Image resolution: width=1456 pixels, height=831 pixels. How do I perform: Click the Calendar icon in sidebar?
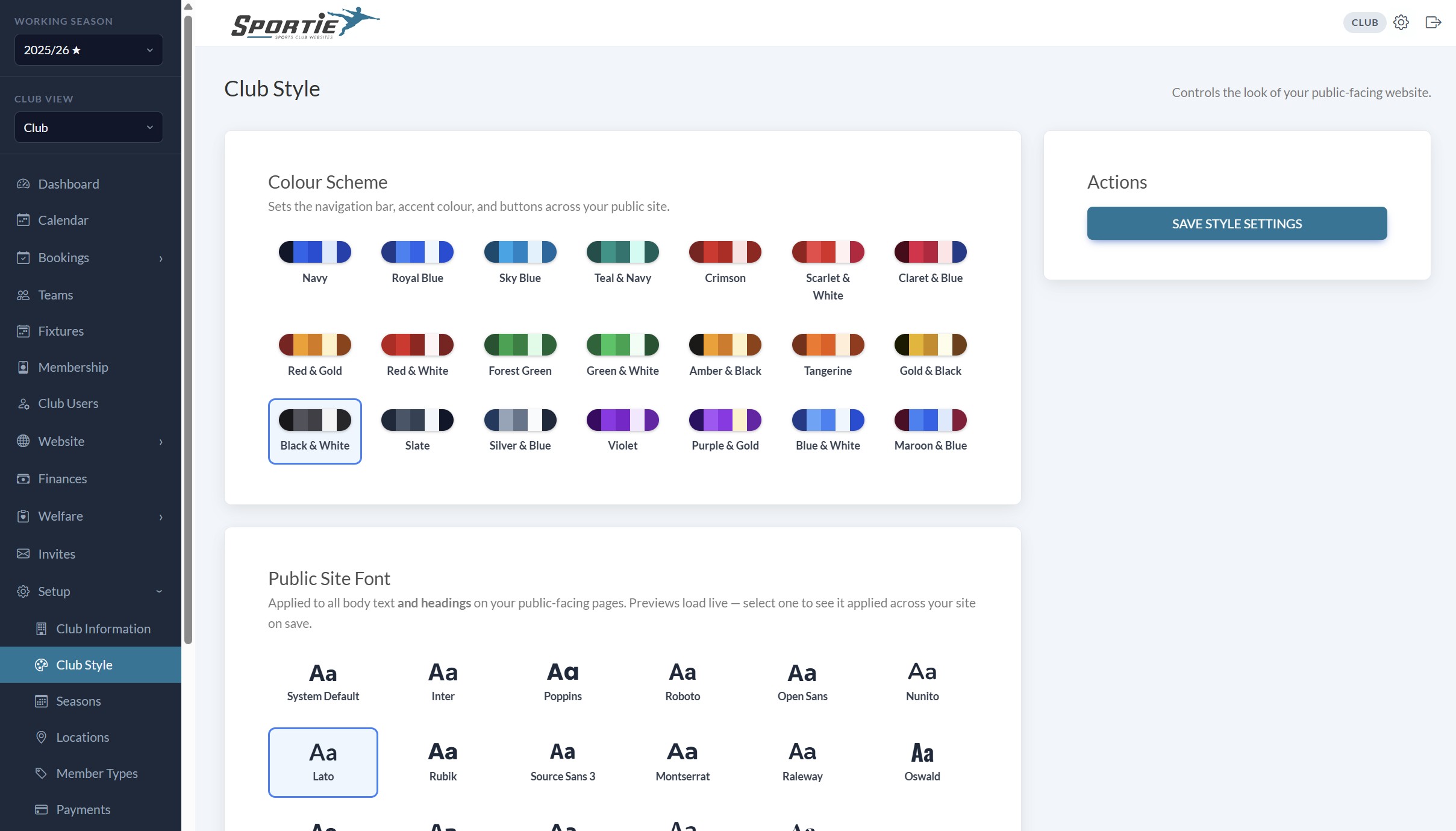tap(23, 220)
